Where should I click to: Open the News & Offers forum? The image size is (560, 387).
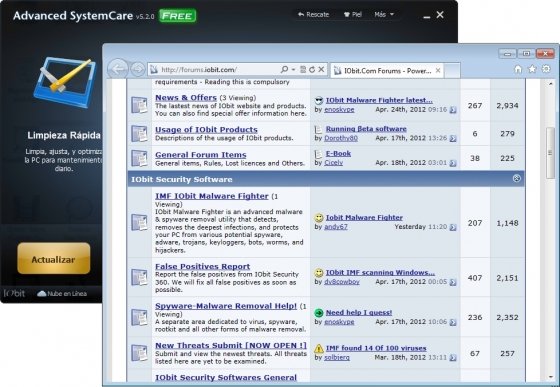[186, 97]
